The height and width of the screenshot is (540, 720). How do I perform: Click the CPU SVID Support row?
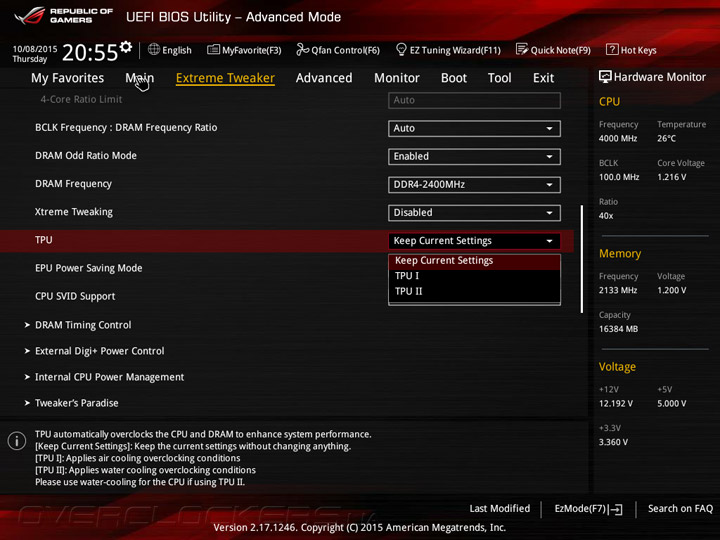coord(75,297)
